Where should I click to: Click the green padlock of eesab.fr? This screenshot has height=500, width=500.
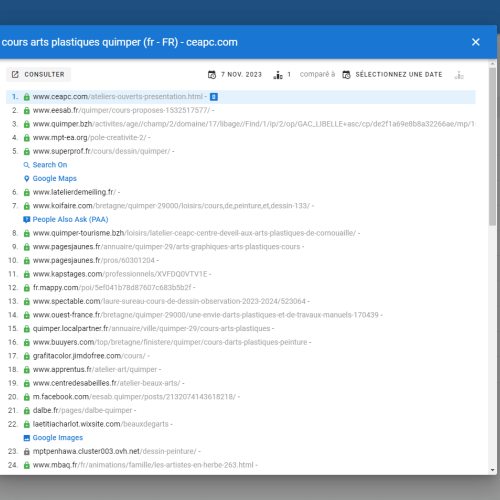(27, 110)
